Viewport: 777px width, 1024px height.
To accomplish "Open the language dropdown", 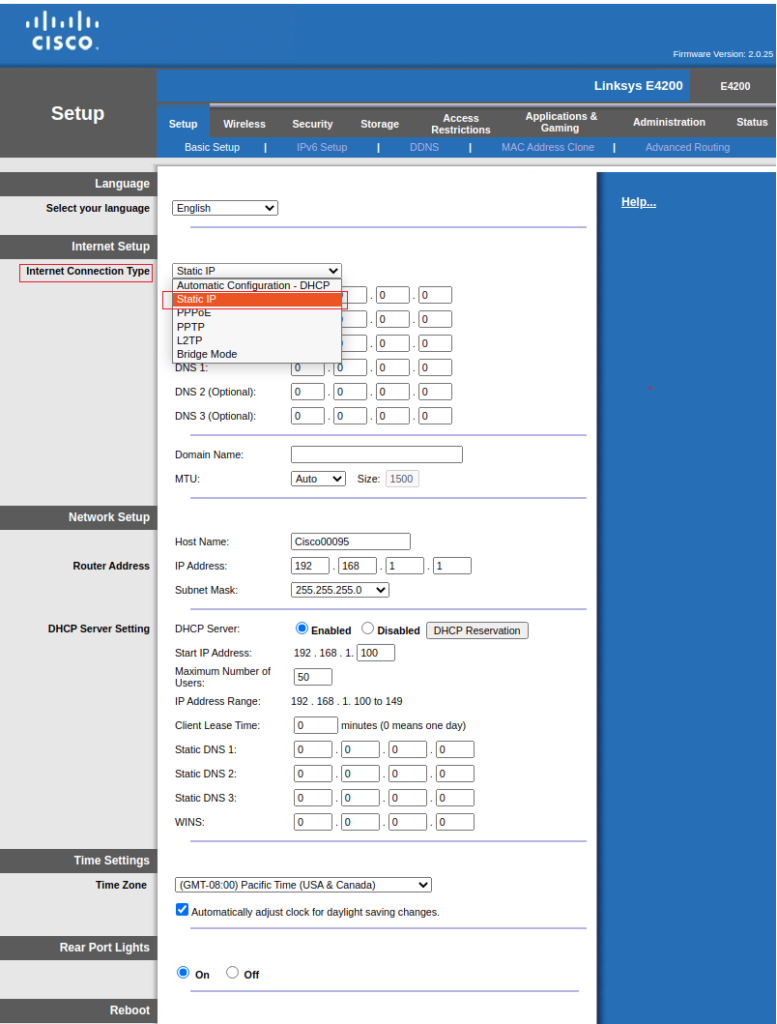I will point(225,208).
